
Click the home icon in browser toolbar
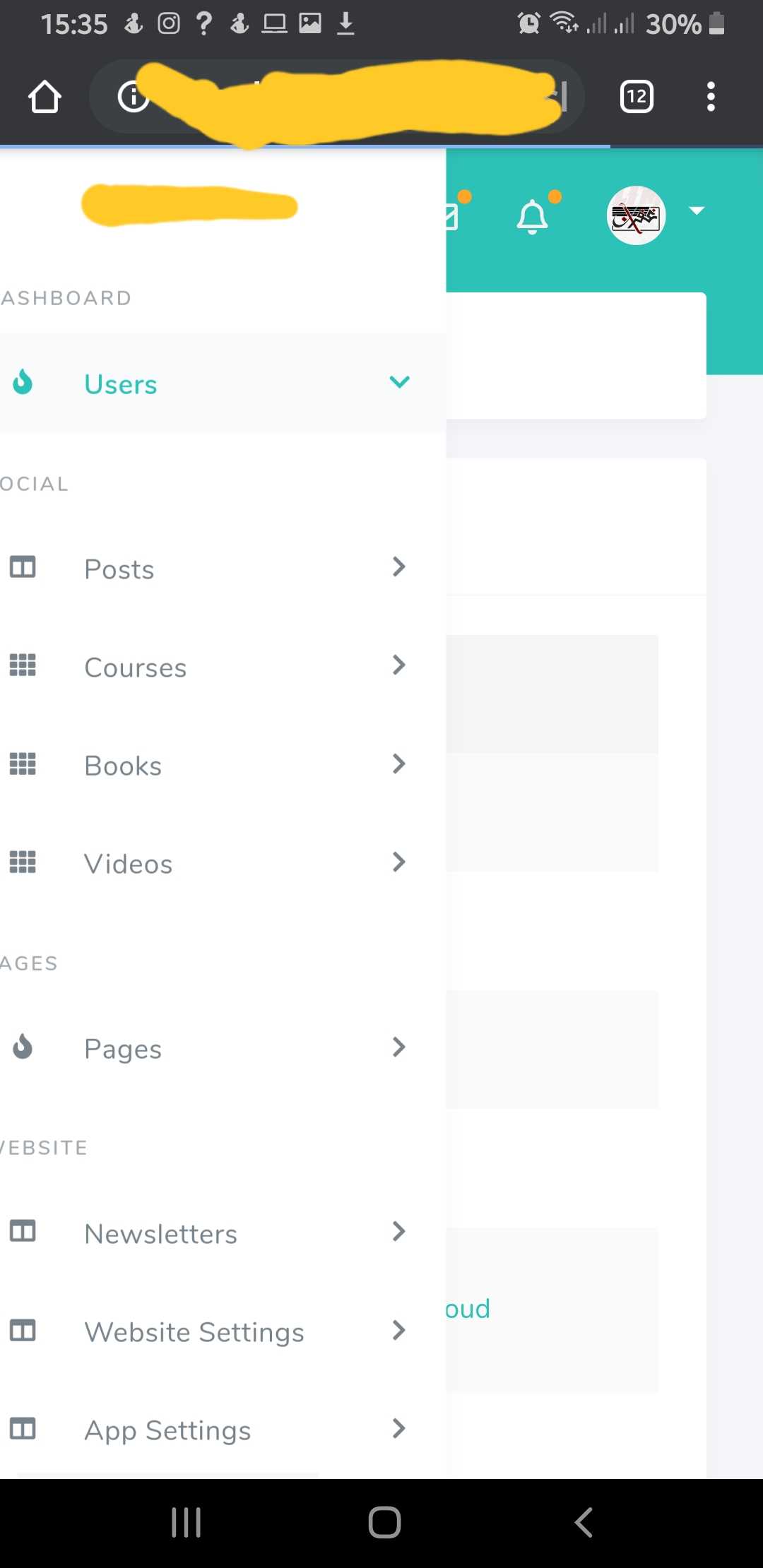[x=45, y=97]
